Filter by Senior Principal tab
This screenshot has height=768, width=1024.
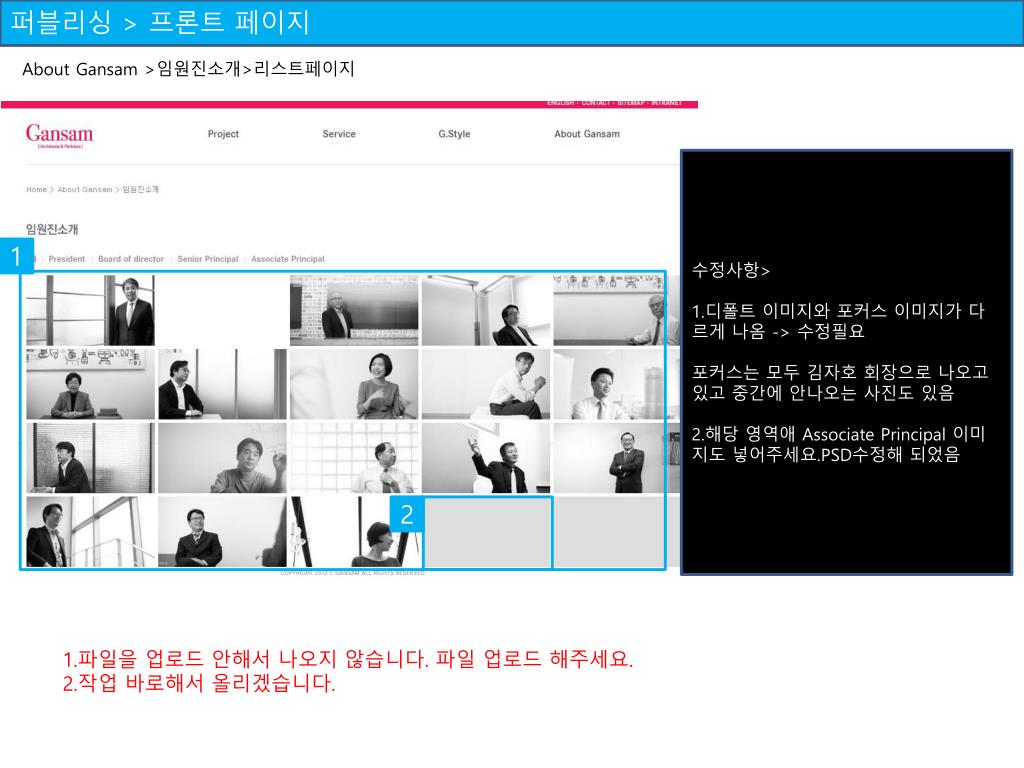[x=208, y=259]
